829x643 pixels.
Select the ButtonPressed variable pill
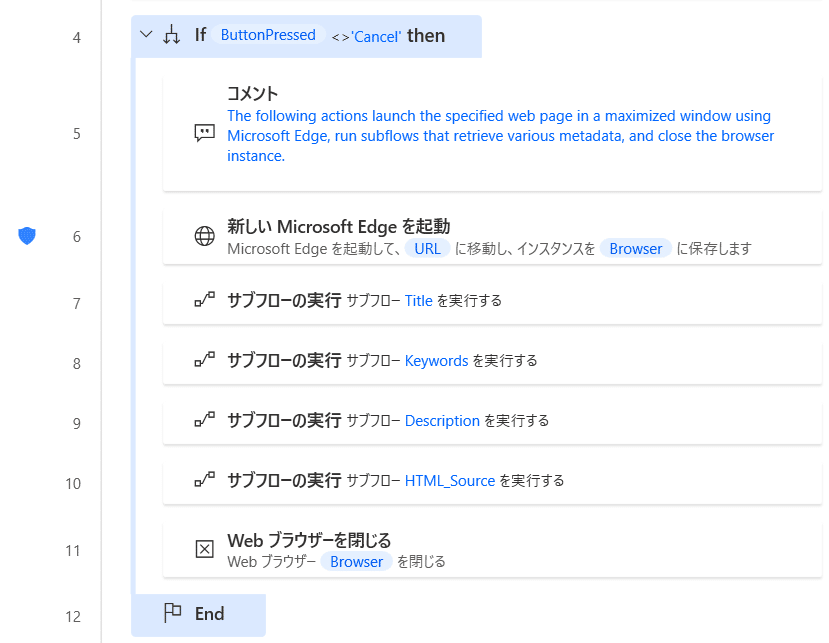tap(268, 35)
